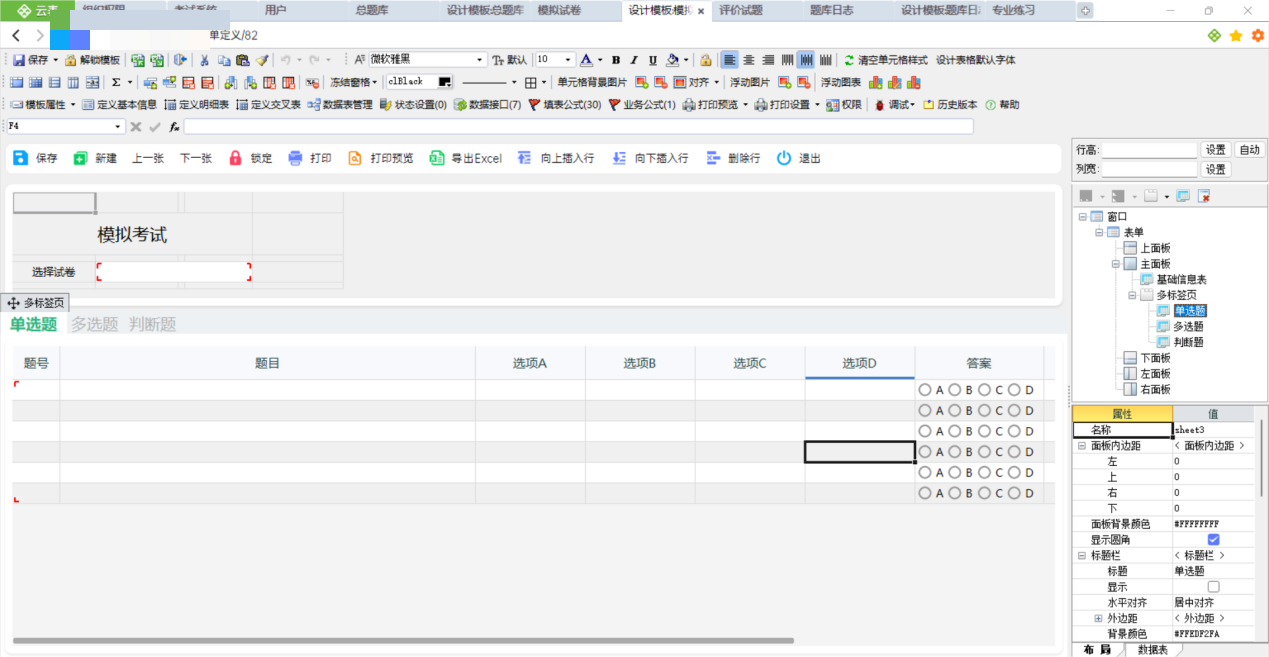Click the 解锁模板 button
The width and height of the screenshot is (1269, 657).
point(92,60)
